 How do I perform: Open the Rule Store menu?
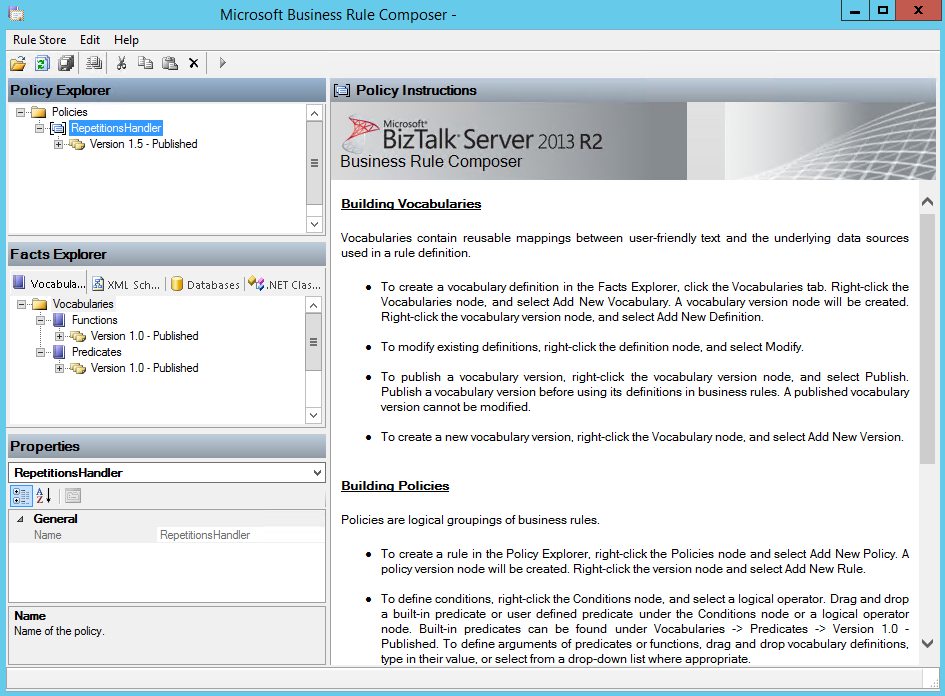(39, 40)
